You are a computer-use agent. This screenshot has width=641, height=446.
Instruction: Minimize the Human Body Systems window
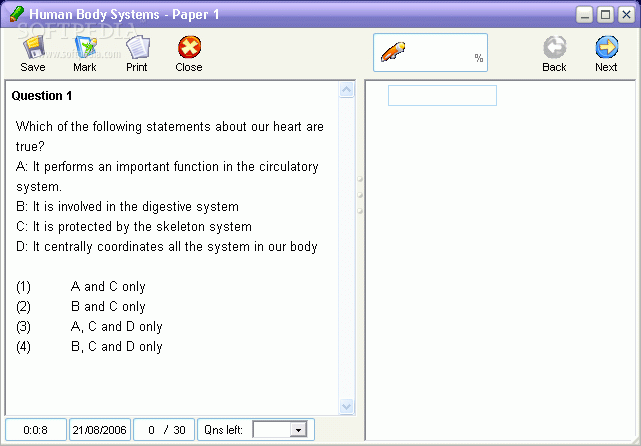pos(585,15)
